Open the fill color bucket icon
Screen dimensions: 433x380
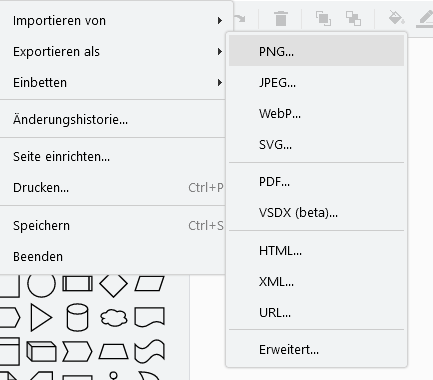397,18
